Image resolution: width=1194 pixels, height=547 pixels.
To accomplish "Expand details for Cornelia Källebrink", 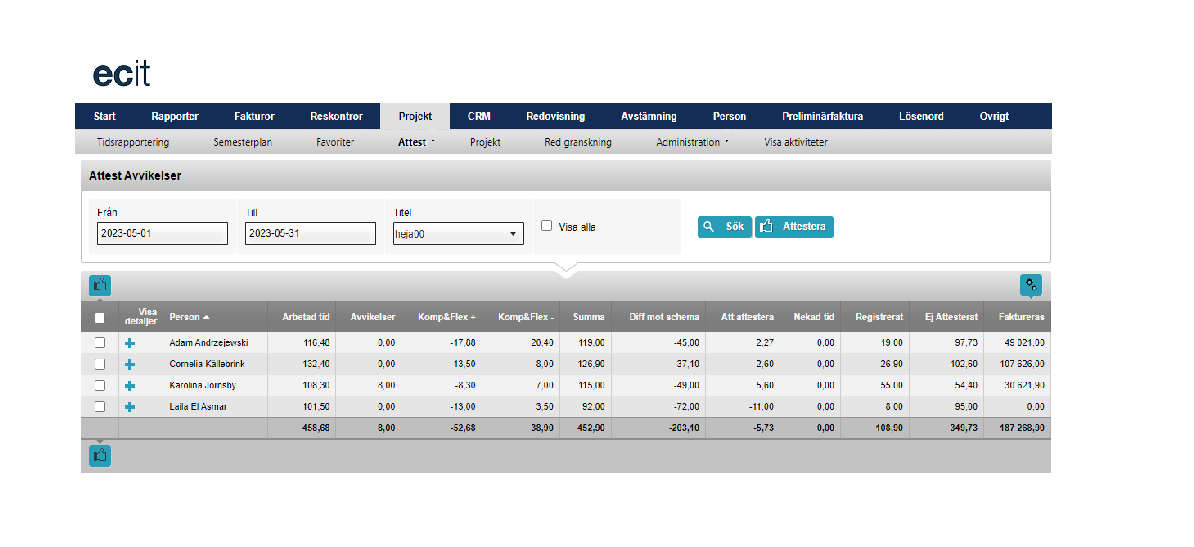I will [x=130, y=364].
